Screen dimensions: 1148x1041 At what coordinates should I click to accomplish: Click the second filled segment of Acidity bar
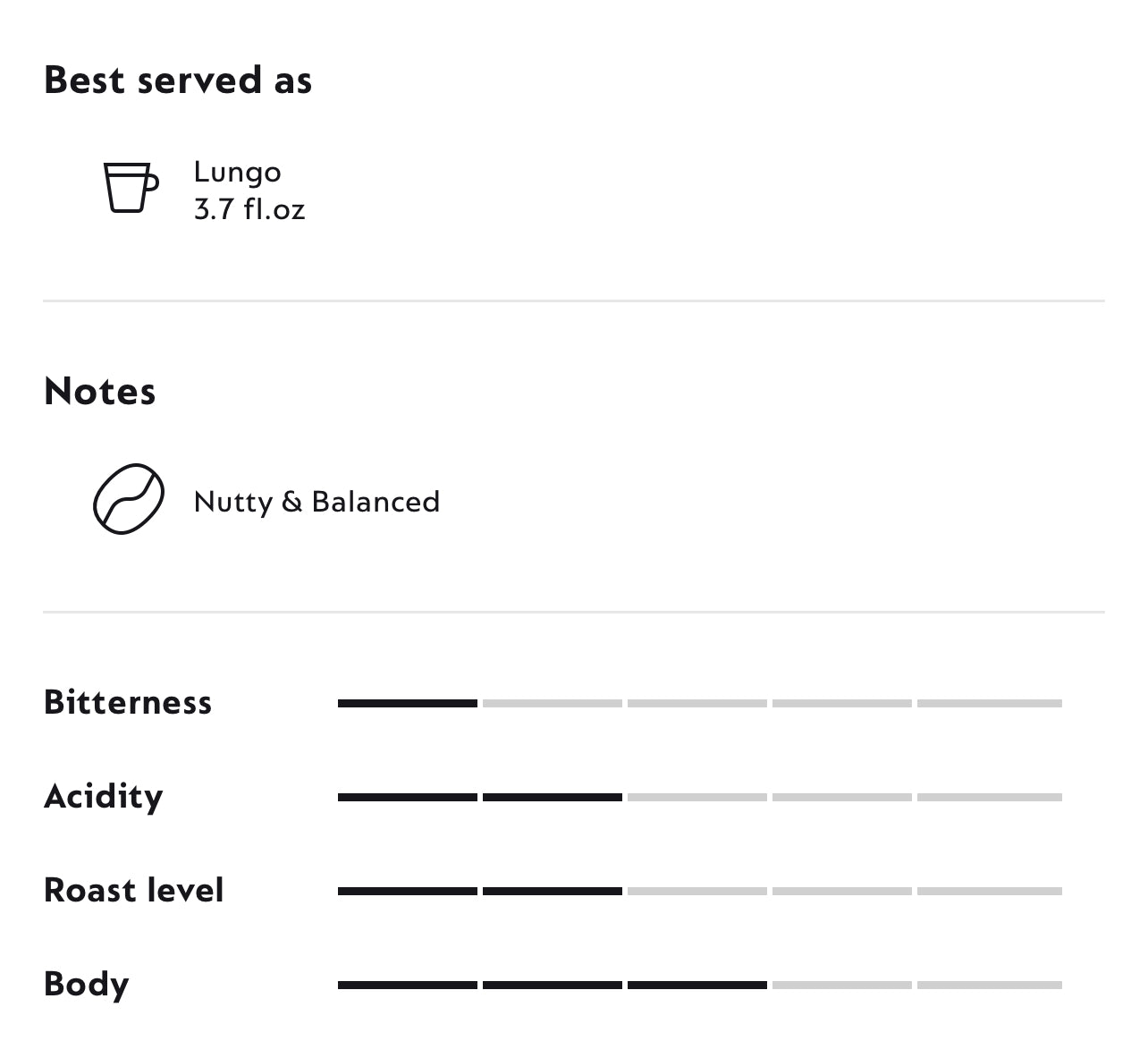(553, 797)
